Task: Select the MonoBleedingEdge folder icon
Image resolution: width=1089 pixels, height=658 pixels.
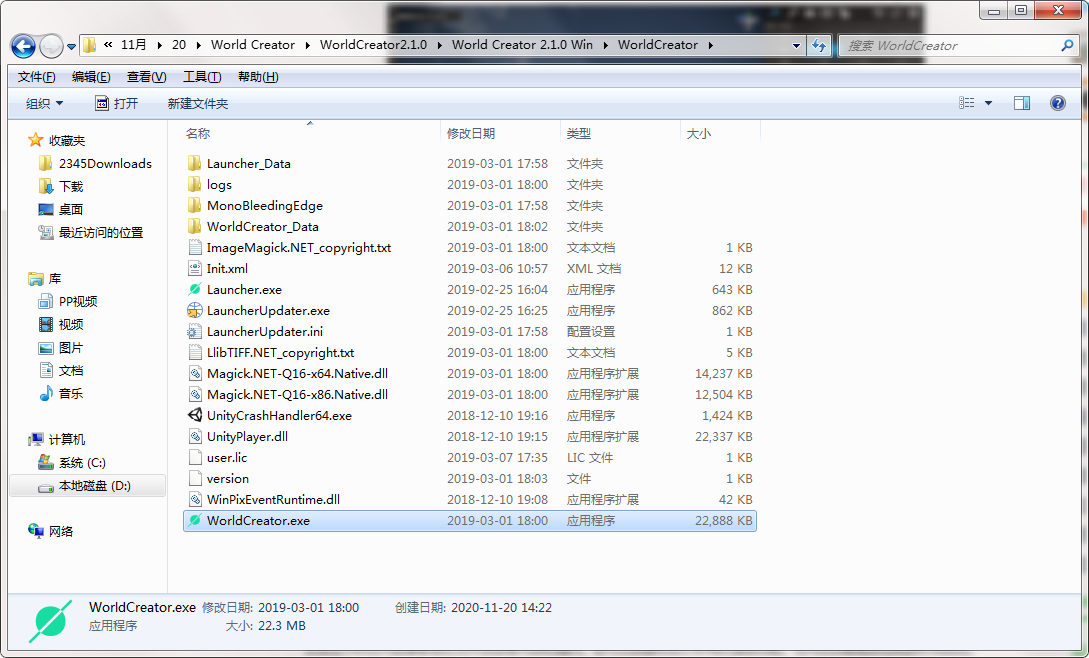Action: click(195, 206)
